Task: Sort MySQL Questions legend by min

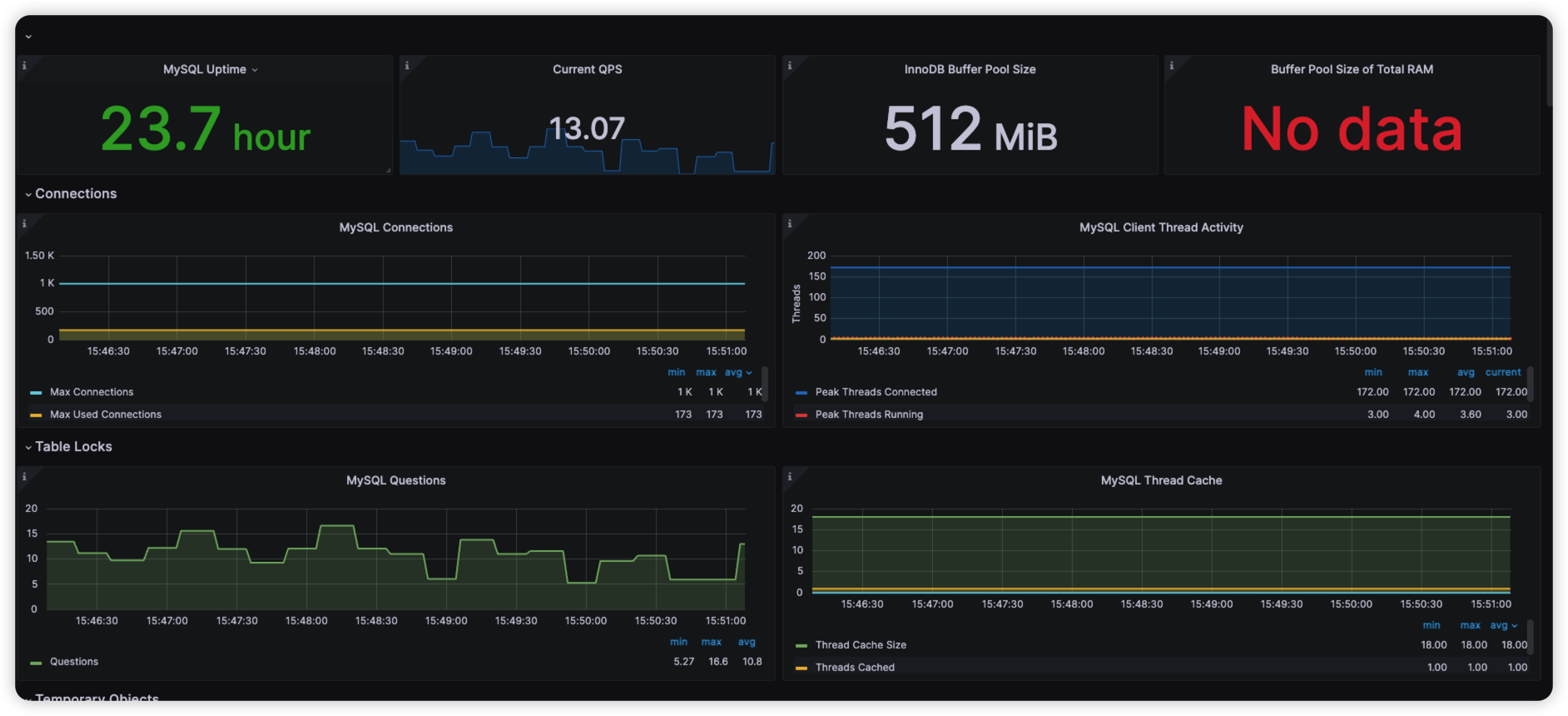Action: coord(679,642)
